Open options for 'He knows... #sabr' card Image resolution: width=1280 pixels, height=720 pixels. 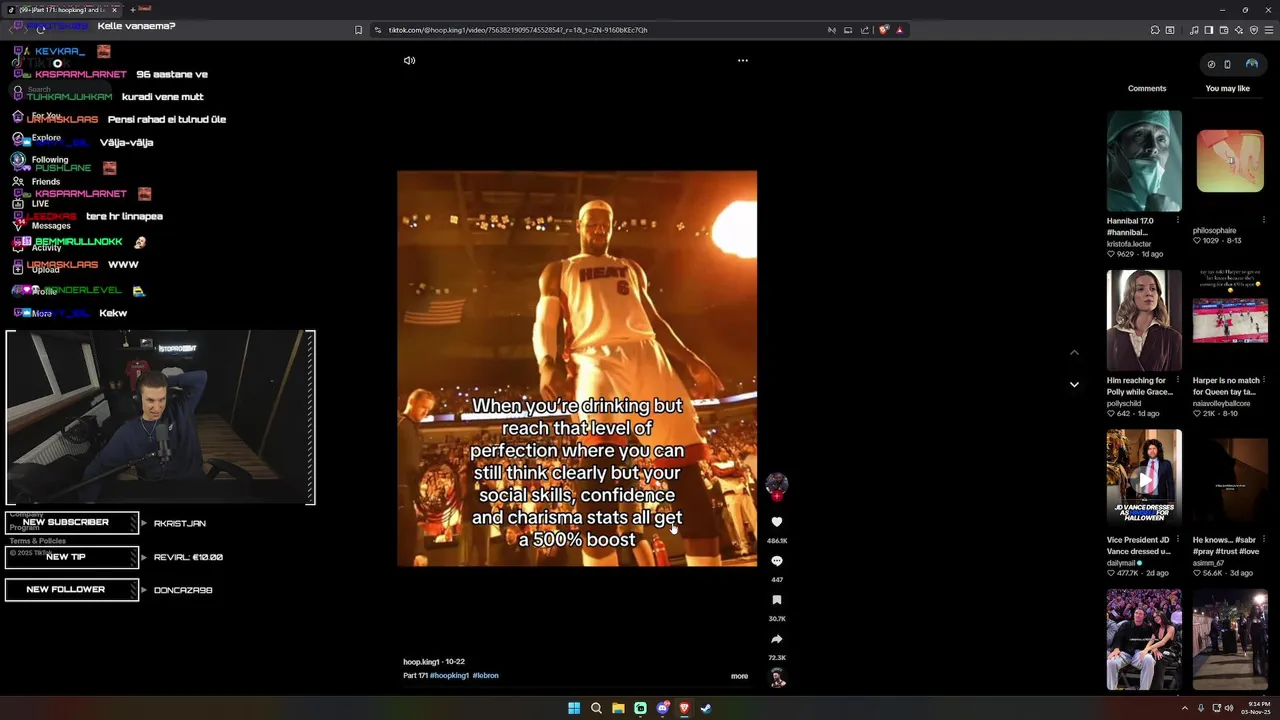1264,540
